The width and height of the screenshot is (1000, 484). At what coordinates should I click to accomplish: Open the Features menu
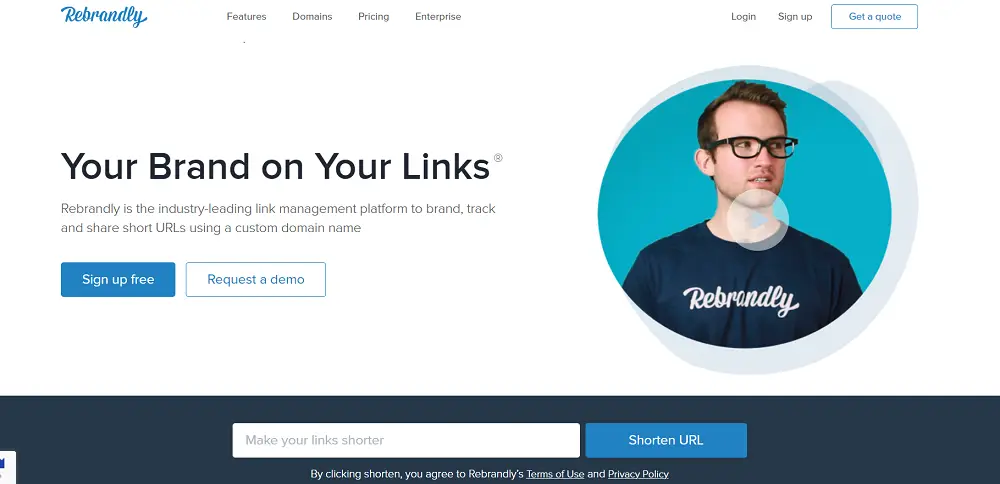point(246,17)
